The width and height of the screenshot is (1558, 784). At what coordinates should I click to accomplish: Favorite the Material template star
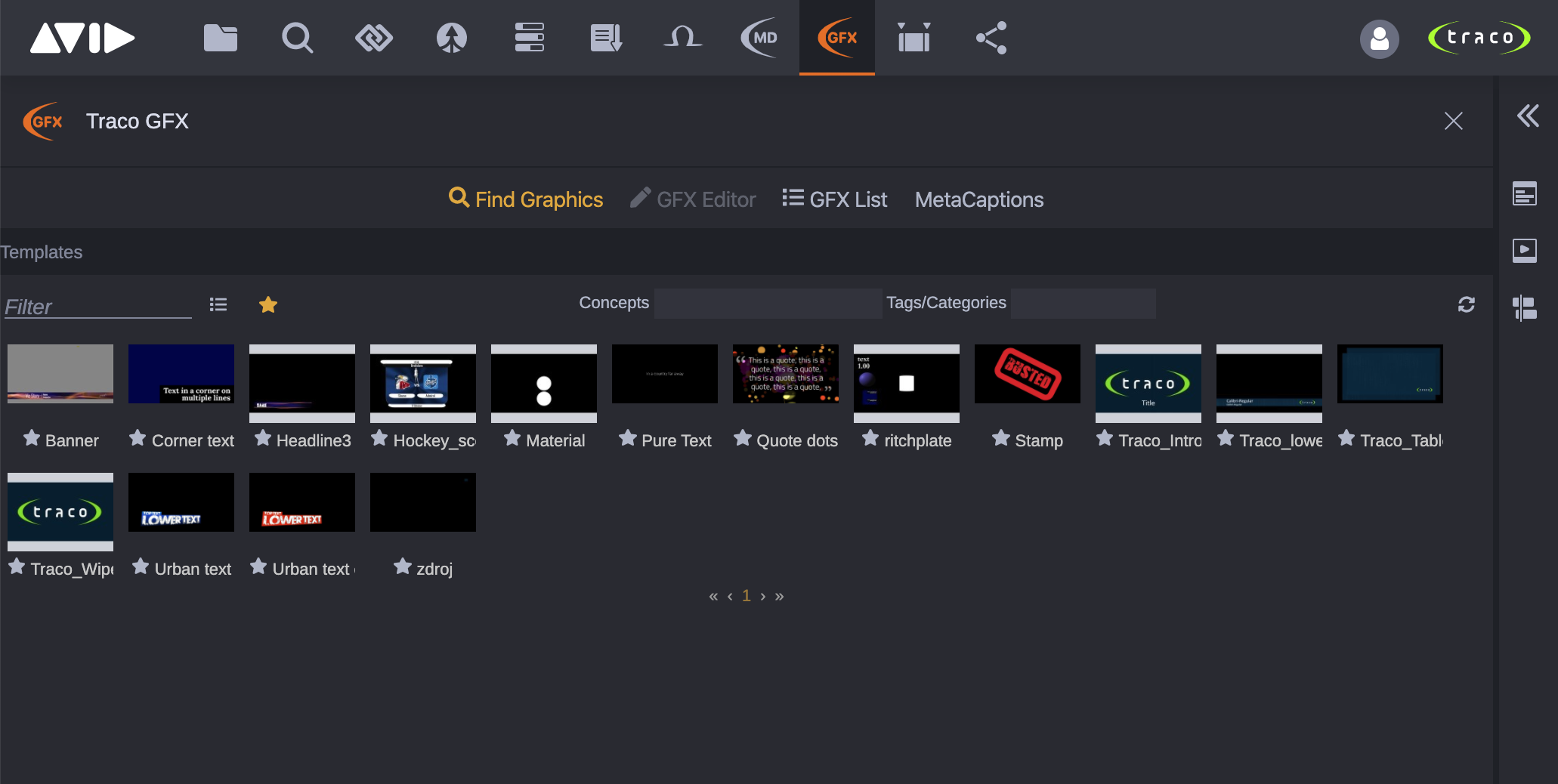click(x=512, y=438)
